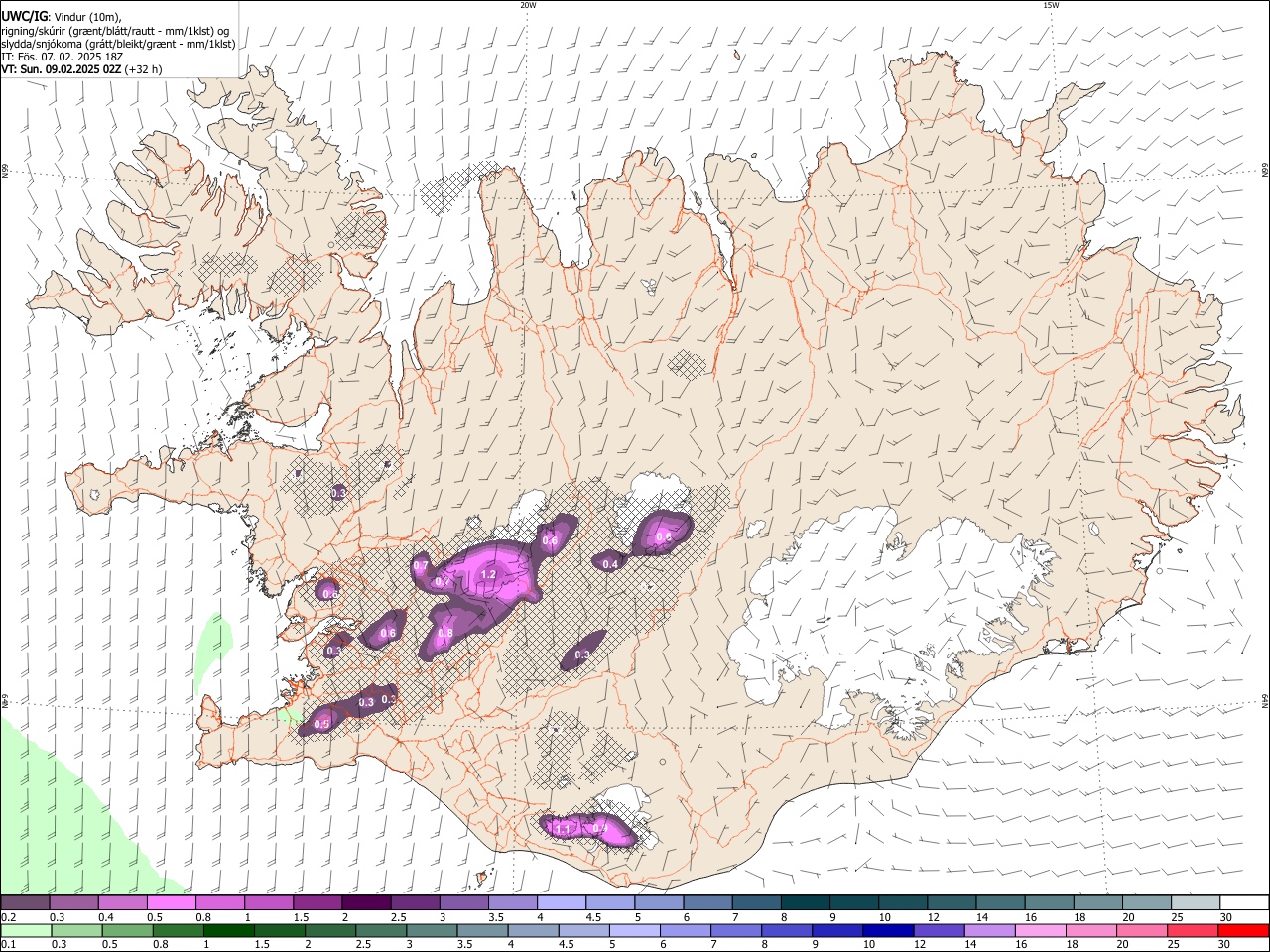Click the 1.2 snowfall value label
Viewport: 1270px width, 952px height.
488,575
